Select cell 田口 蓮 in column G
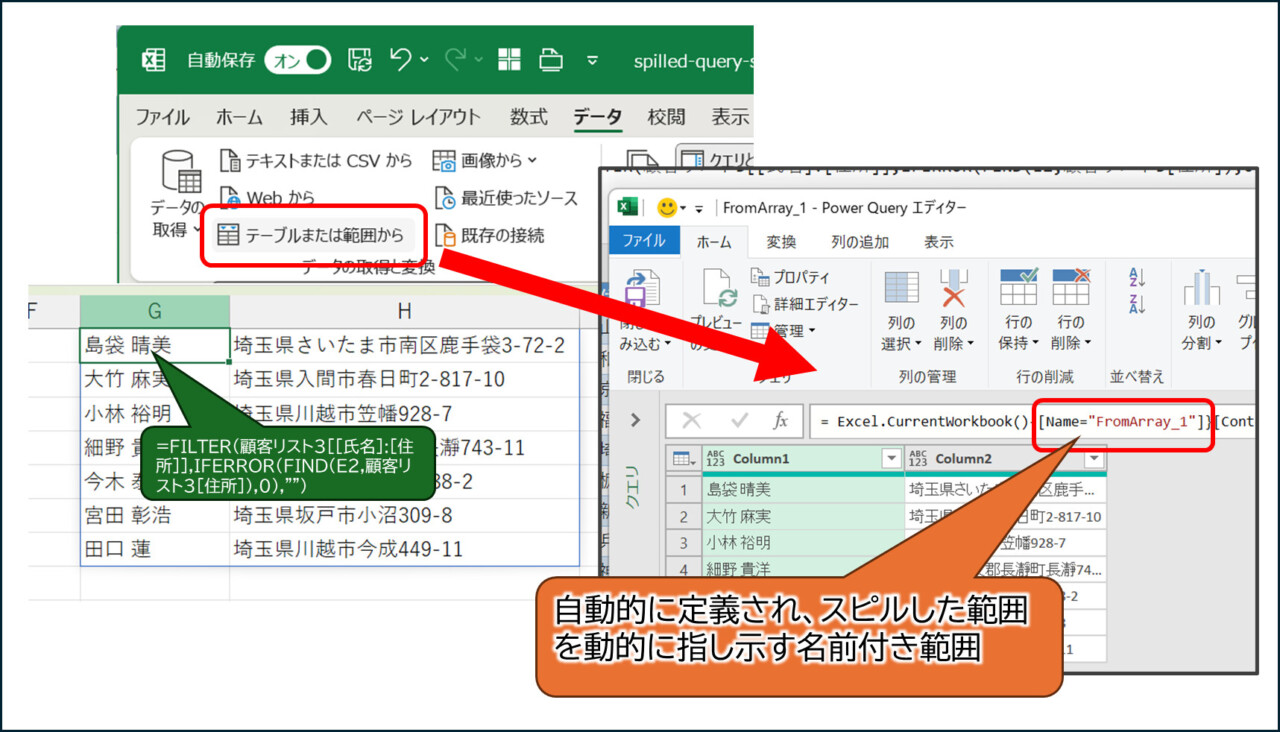This screenshot has height=732, width=1280. [155, 549]
